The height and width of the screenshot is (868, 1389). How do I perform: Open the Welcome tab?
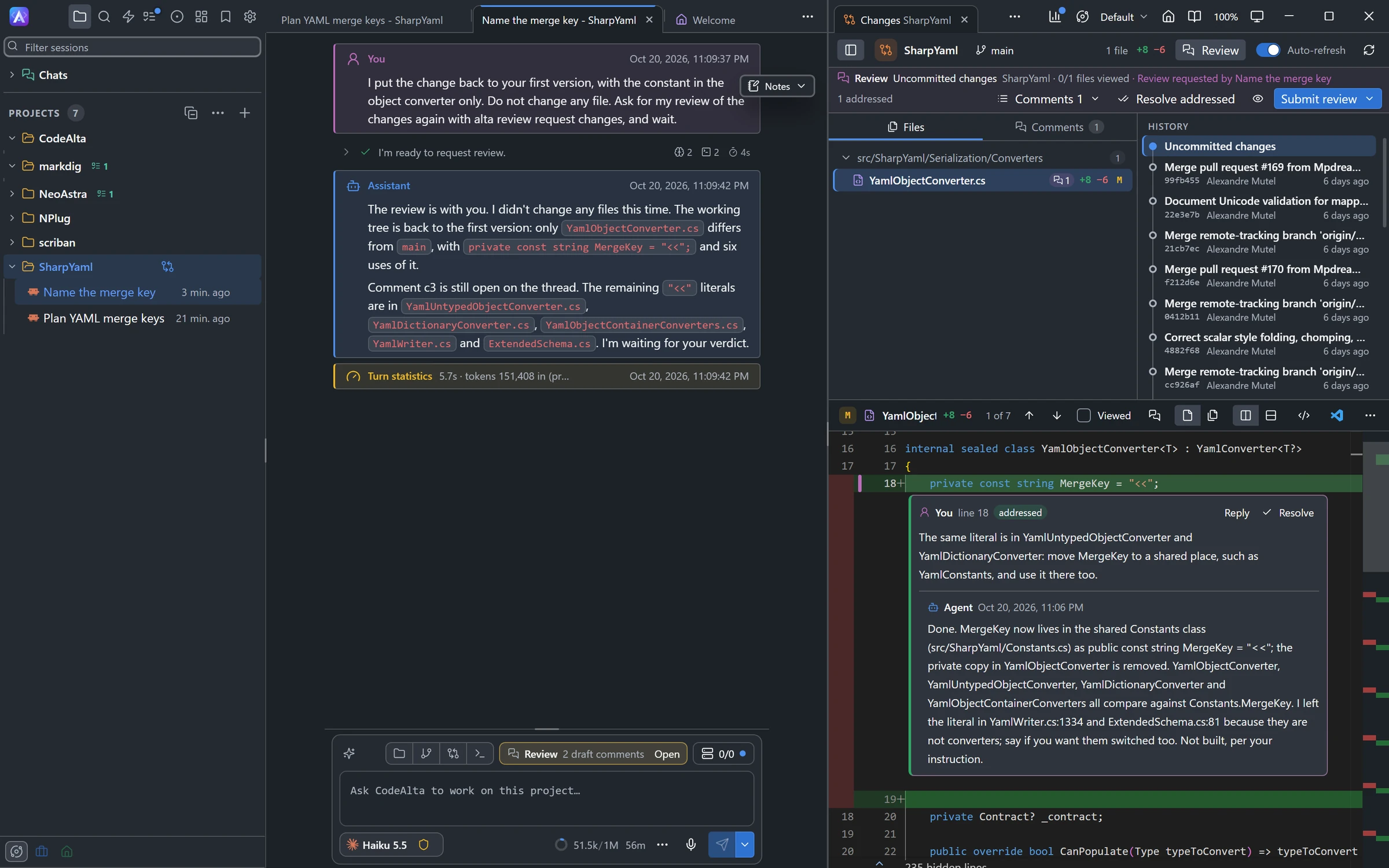click(x=705, y=20)
